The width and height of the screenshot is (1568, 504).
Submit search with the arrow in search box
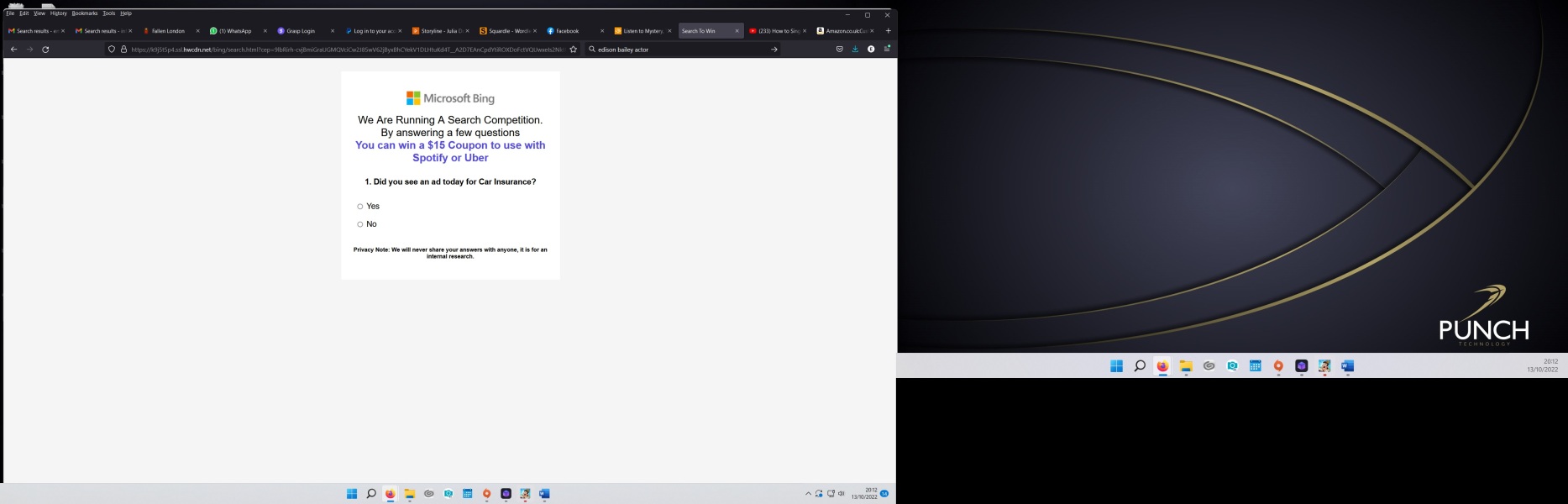774,50
